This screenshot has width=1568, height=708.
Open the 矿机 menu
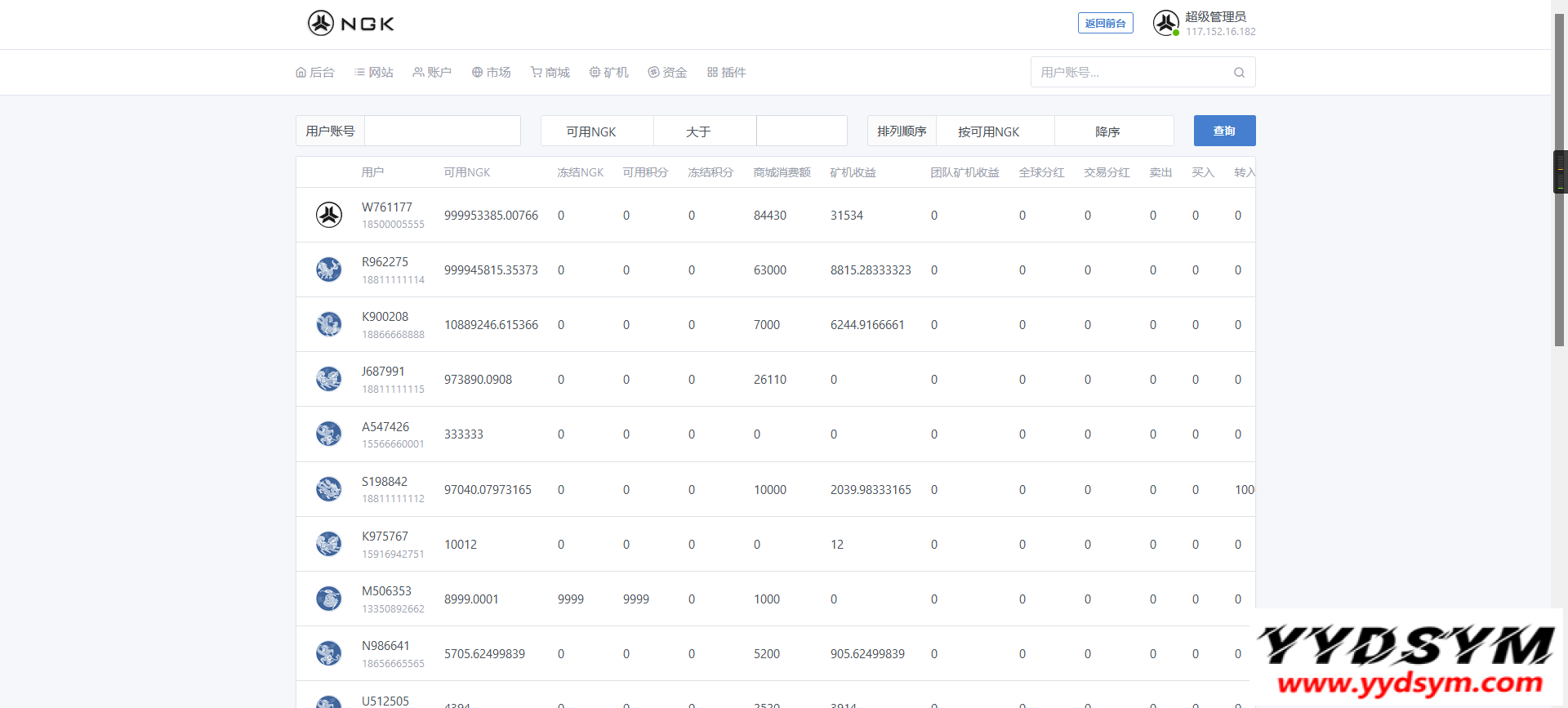[609, 73]
